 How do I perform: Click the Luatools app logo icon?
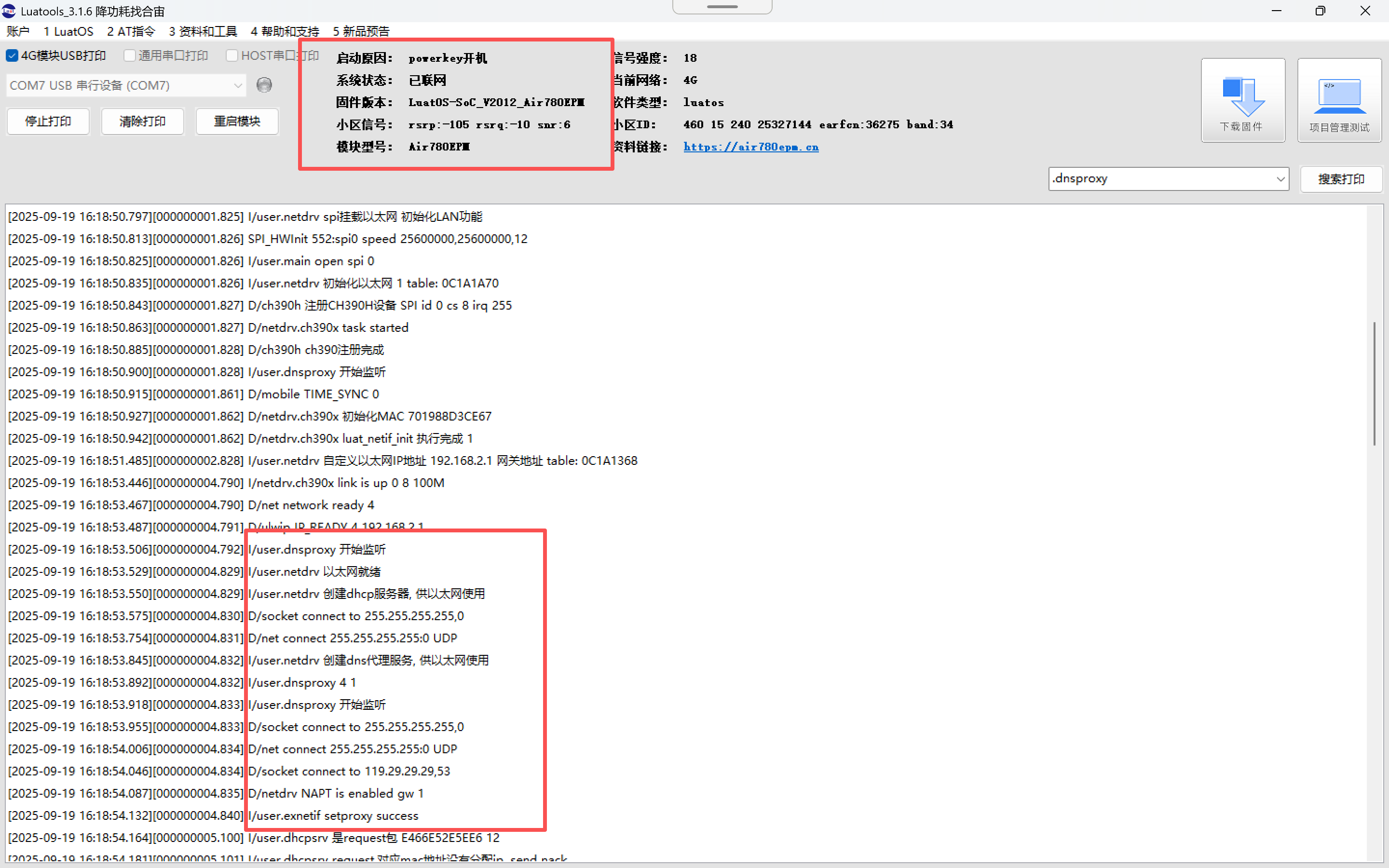tap(9, 11)
